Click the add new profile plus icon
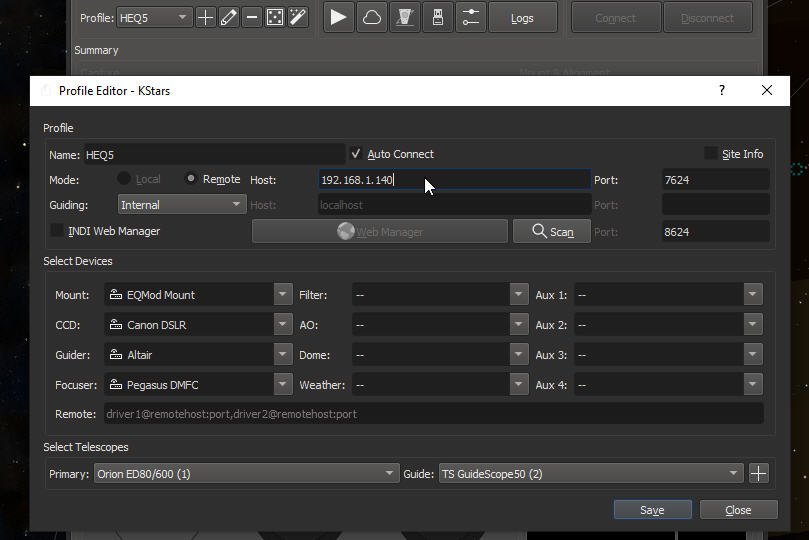This screenshot has width=809, height=540. coord(205,18)
